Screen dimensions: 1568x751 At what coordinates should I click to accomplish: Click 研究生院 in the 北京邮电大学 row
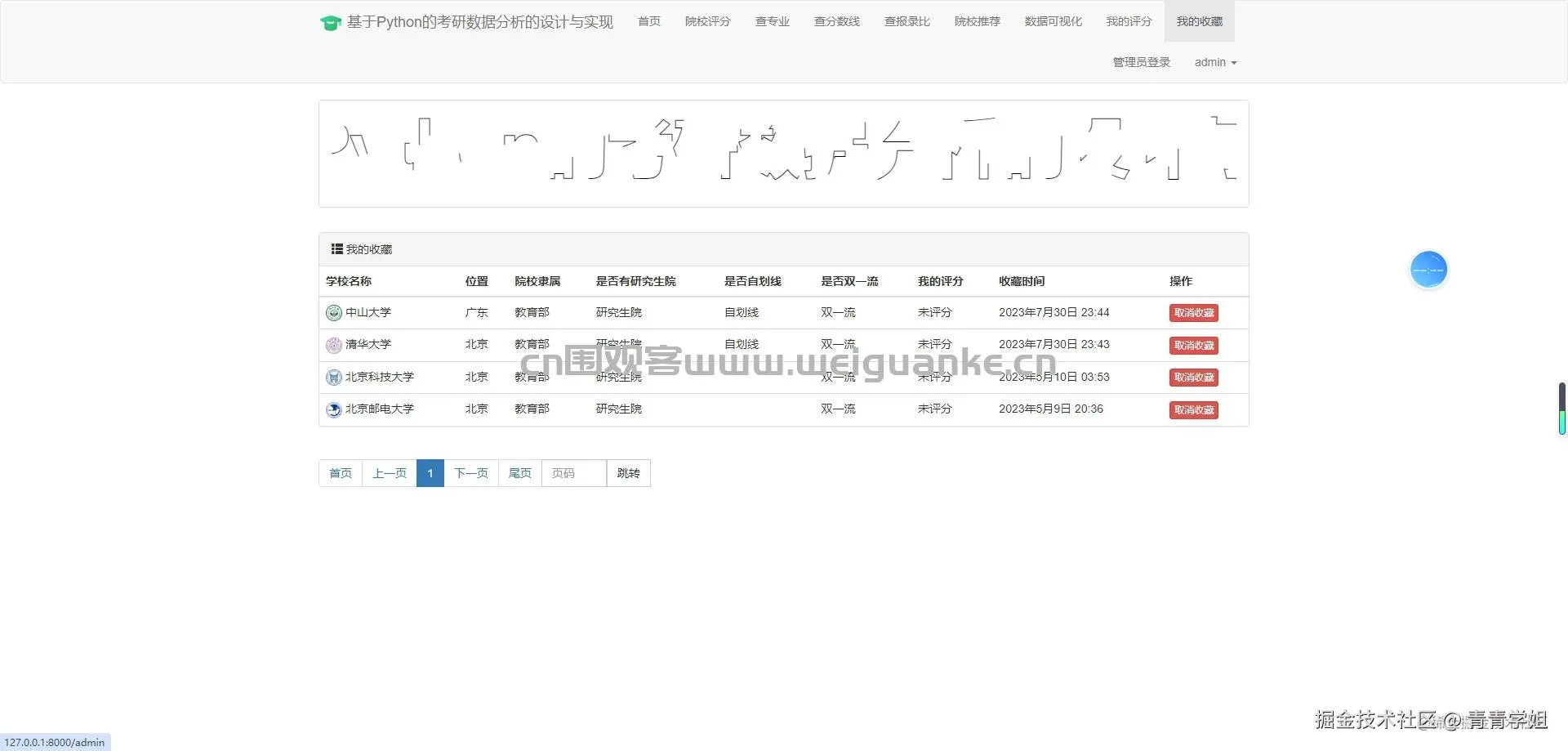pos(619,409)
